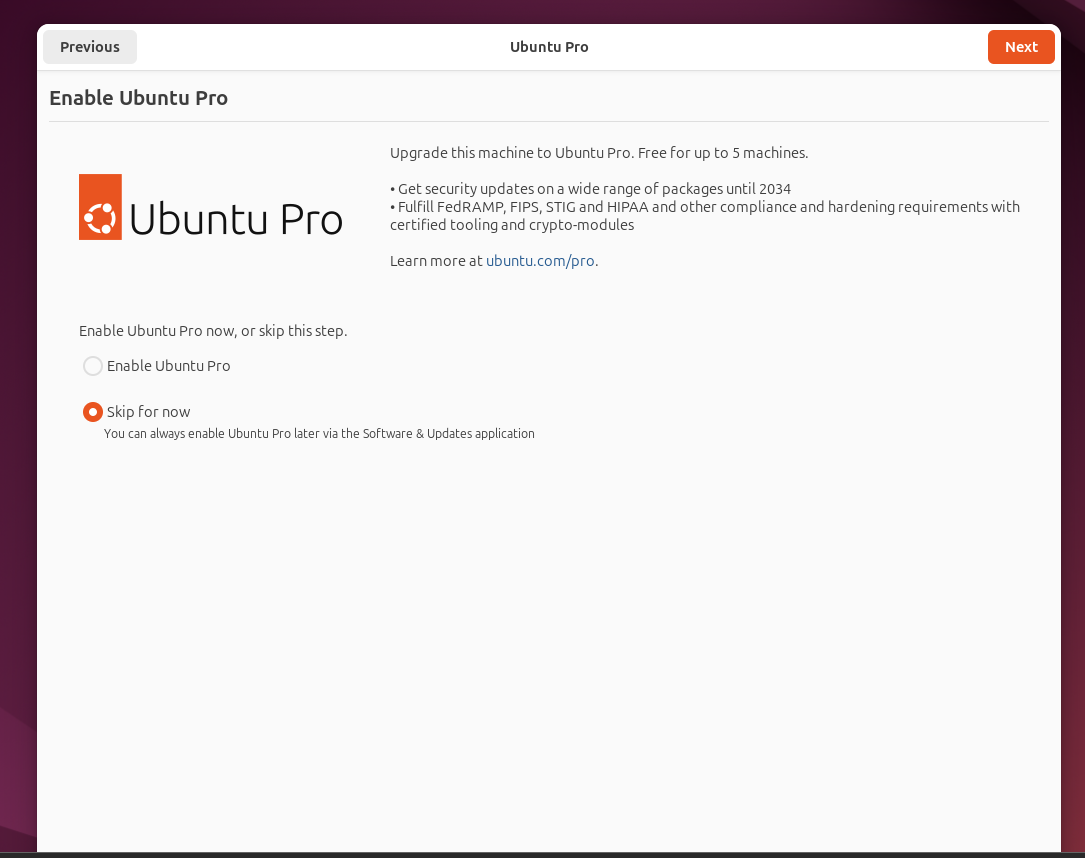1085x858 pixels.
Task: Click the FedRAMP, FIPS, STIG compliance bullet
Action: (704, 216)
